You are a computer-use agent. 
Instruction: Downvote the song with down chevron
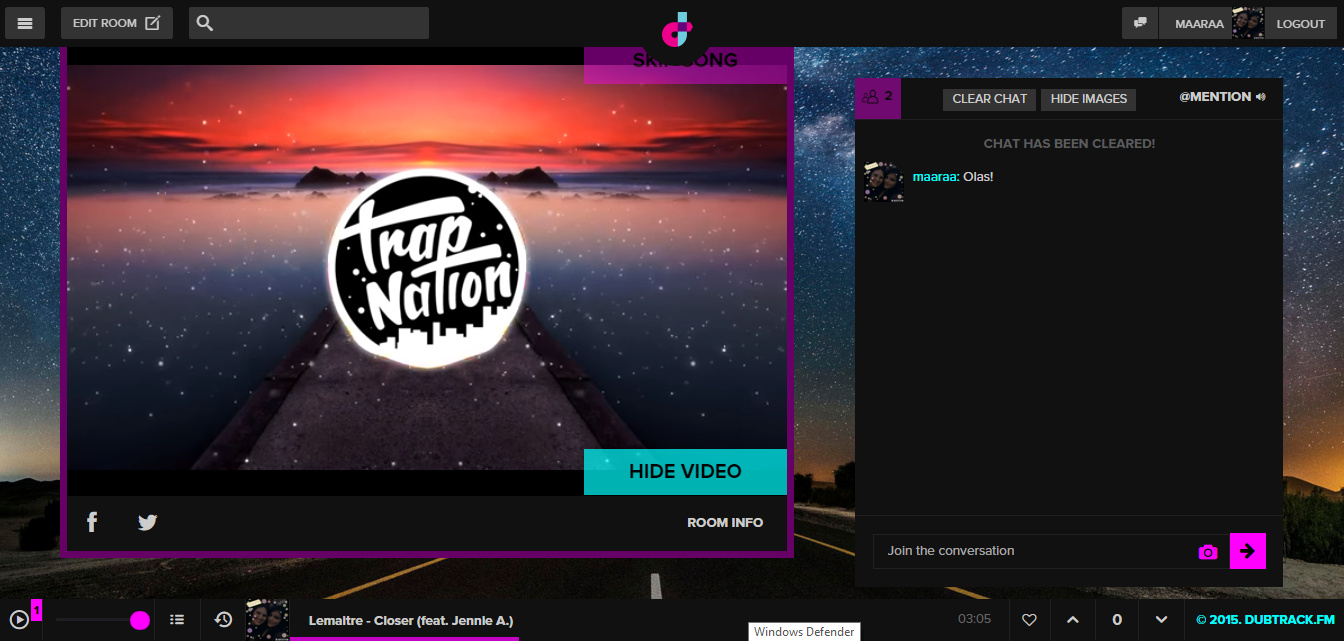point(1161,620)
